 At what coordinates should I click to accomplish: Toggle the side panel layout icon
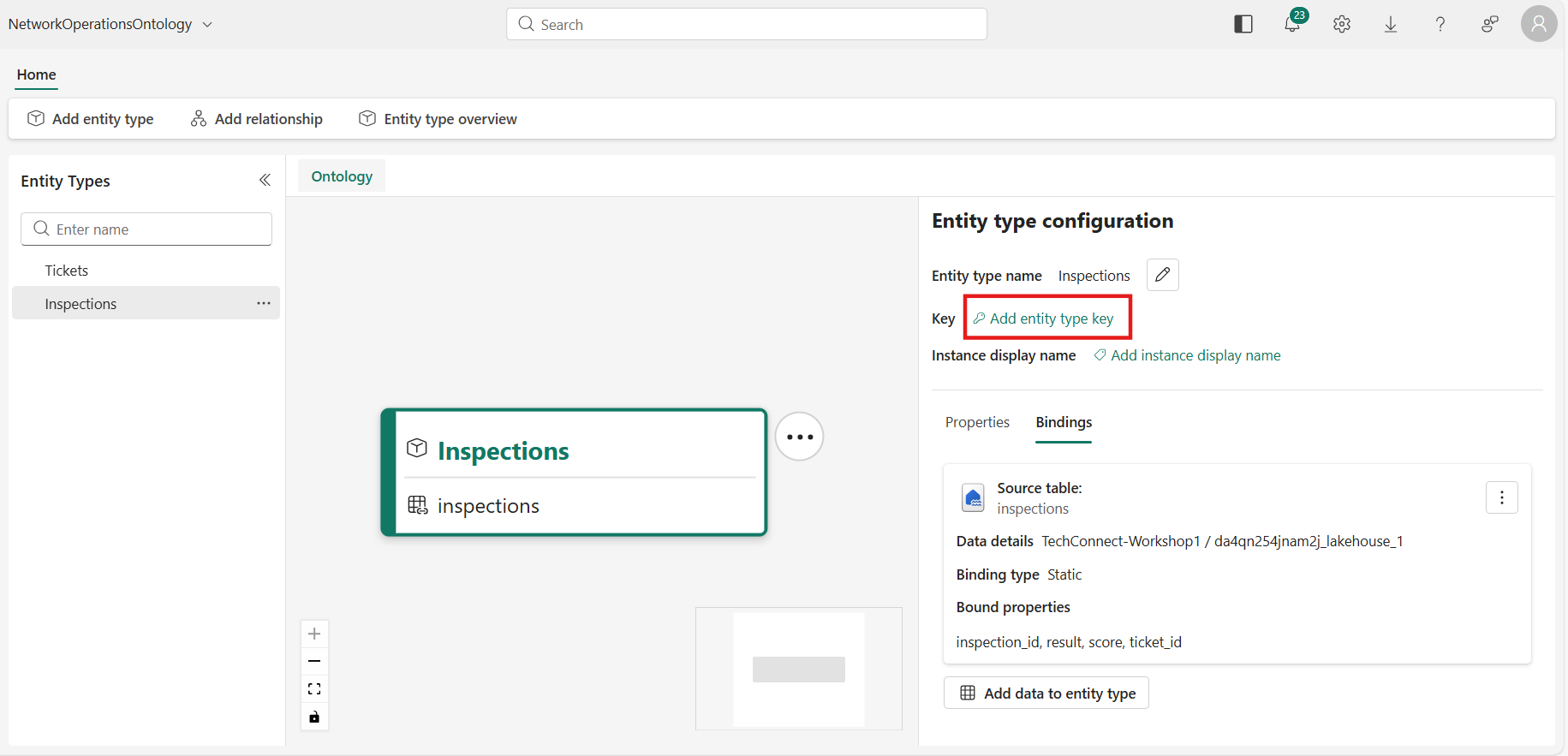click(1243, 24)
